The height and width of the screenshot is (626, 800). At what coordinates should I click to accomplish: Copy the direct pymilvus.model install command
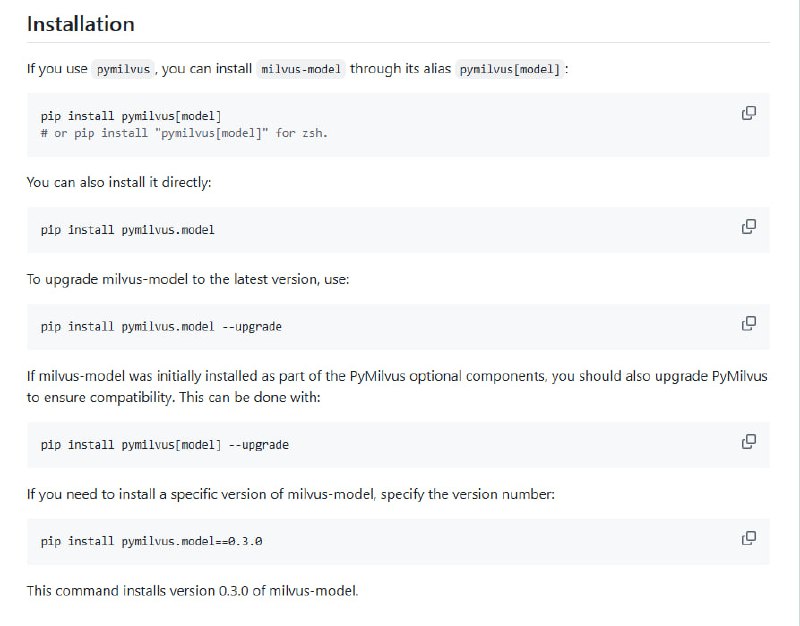748,226
